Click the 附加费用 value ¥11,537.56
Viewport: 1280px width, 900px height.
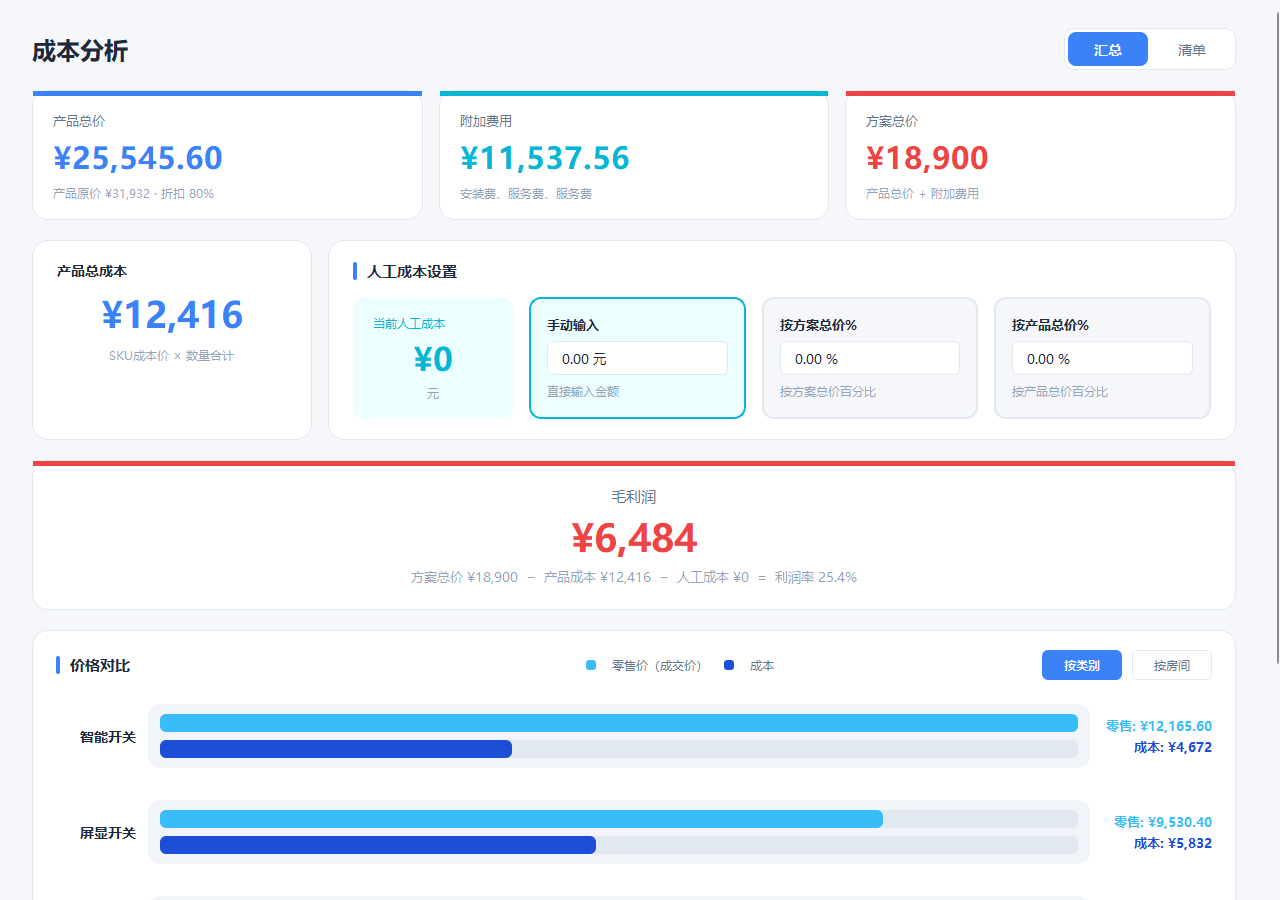pos(545,158)
